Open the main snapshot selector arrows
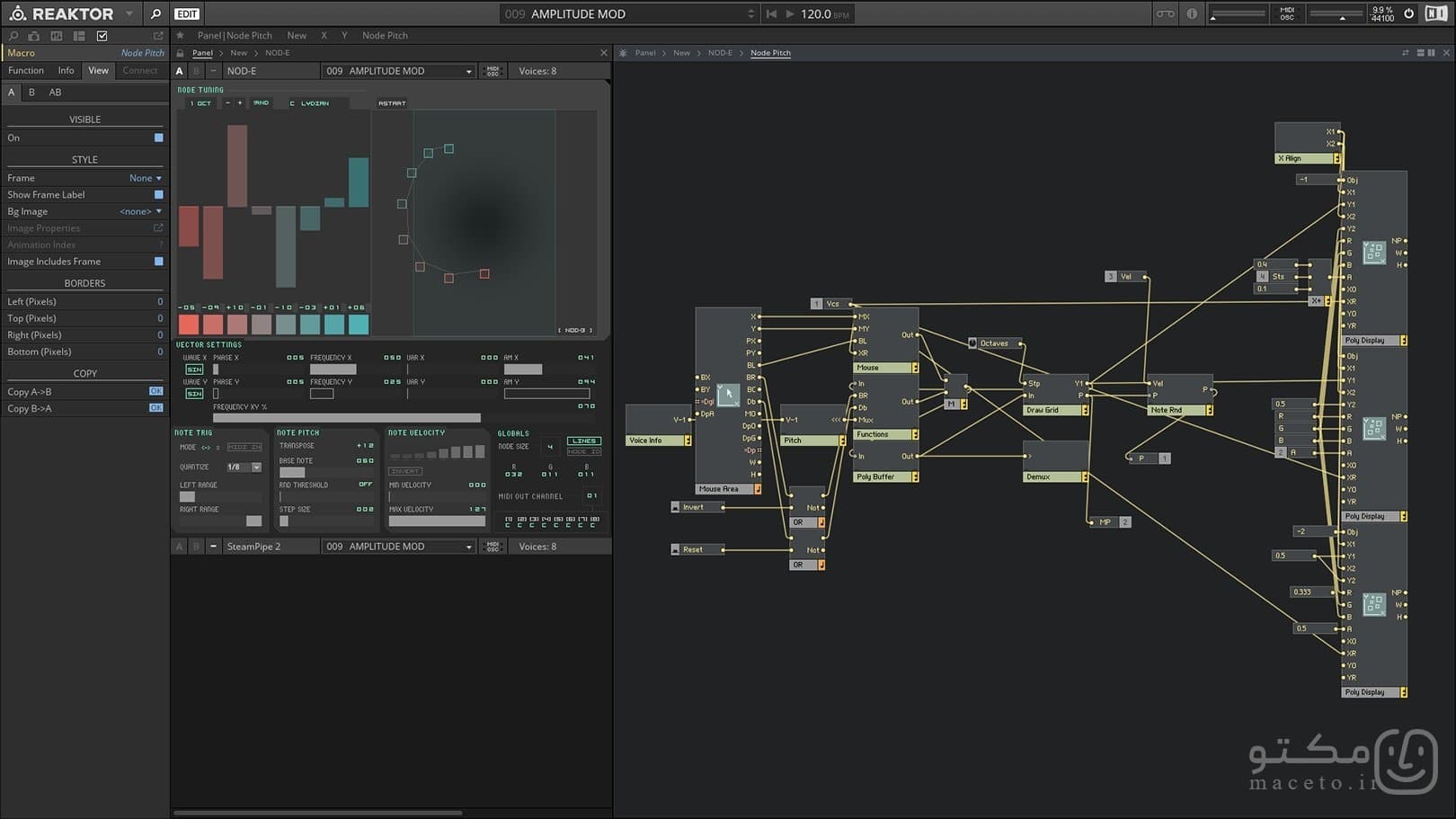1456x819 pixels. pos(751,13)
